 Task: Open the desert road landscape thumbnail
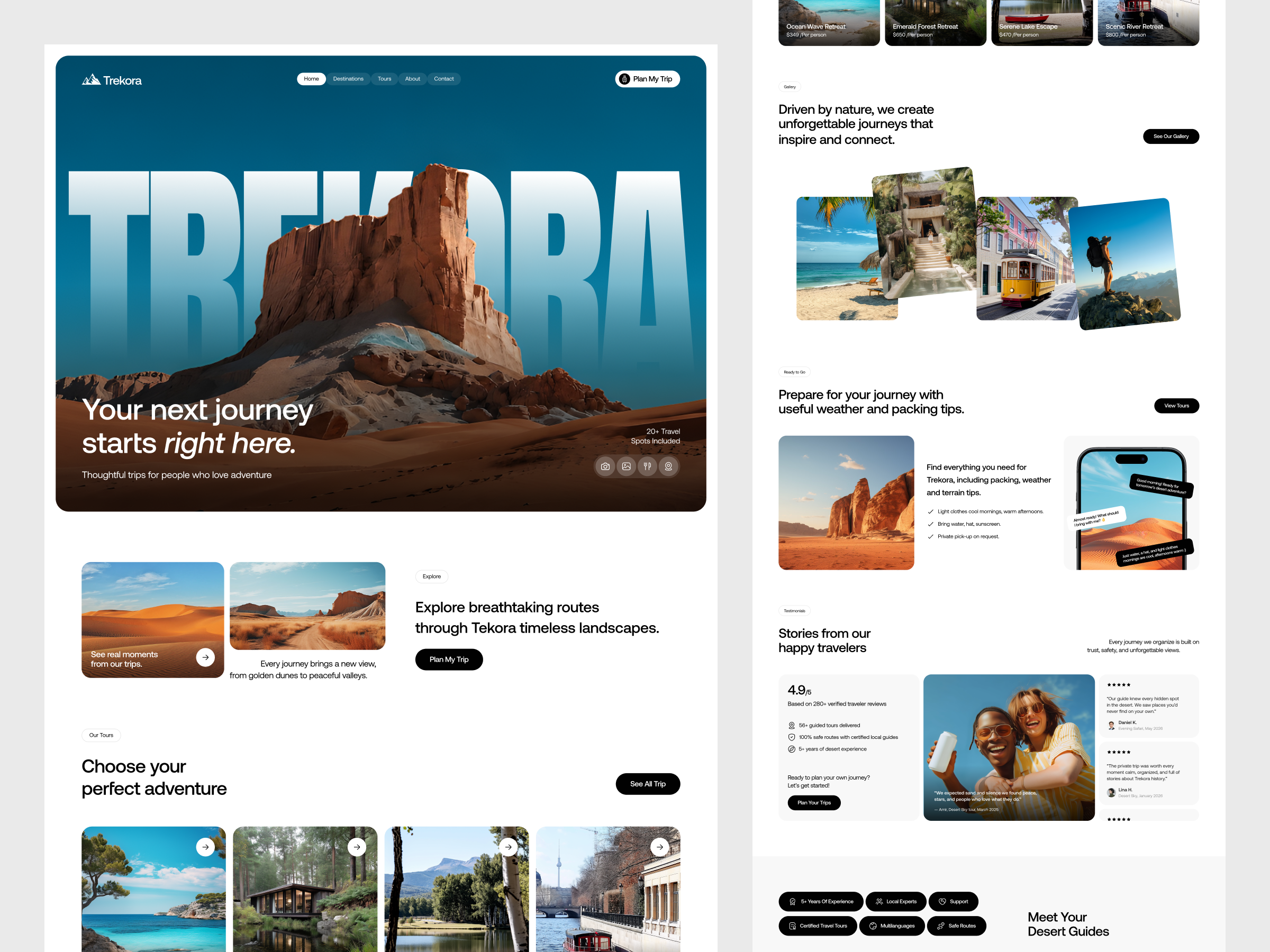[307, 606]
